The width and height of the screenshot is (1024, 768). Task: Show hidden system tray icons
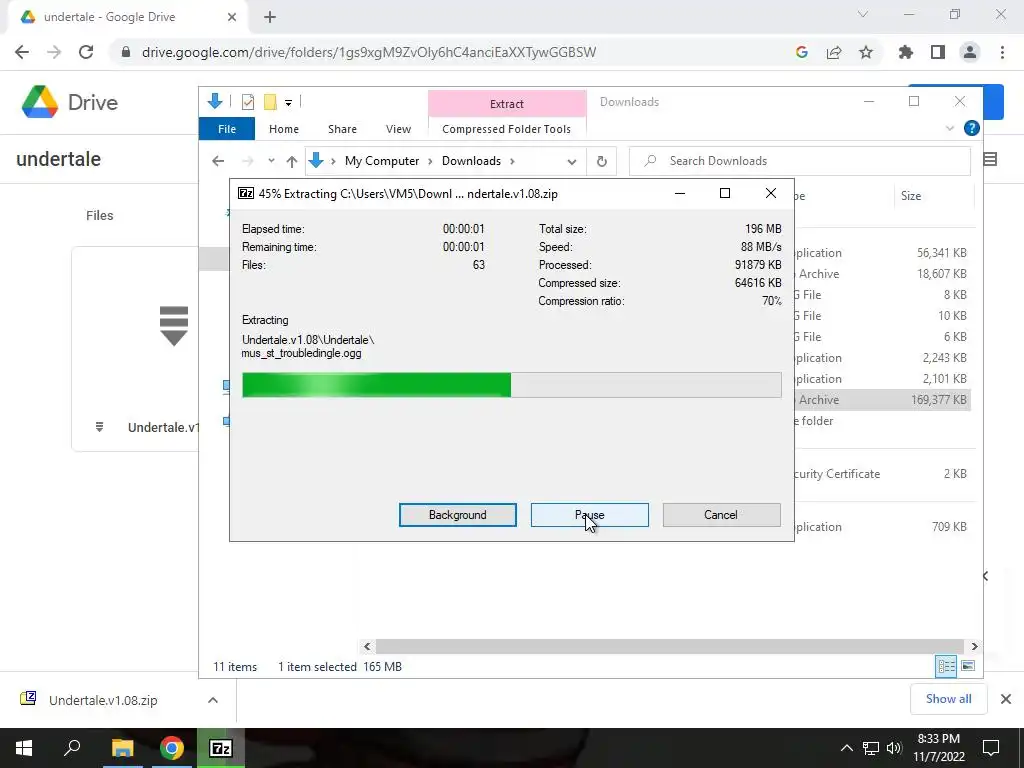(x=846, y=748)
